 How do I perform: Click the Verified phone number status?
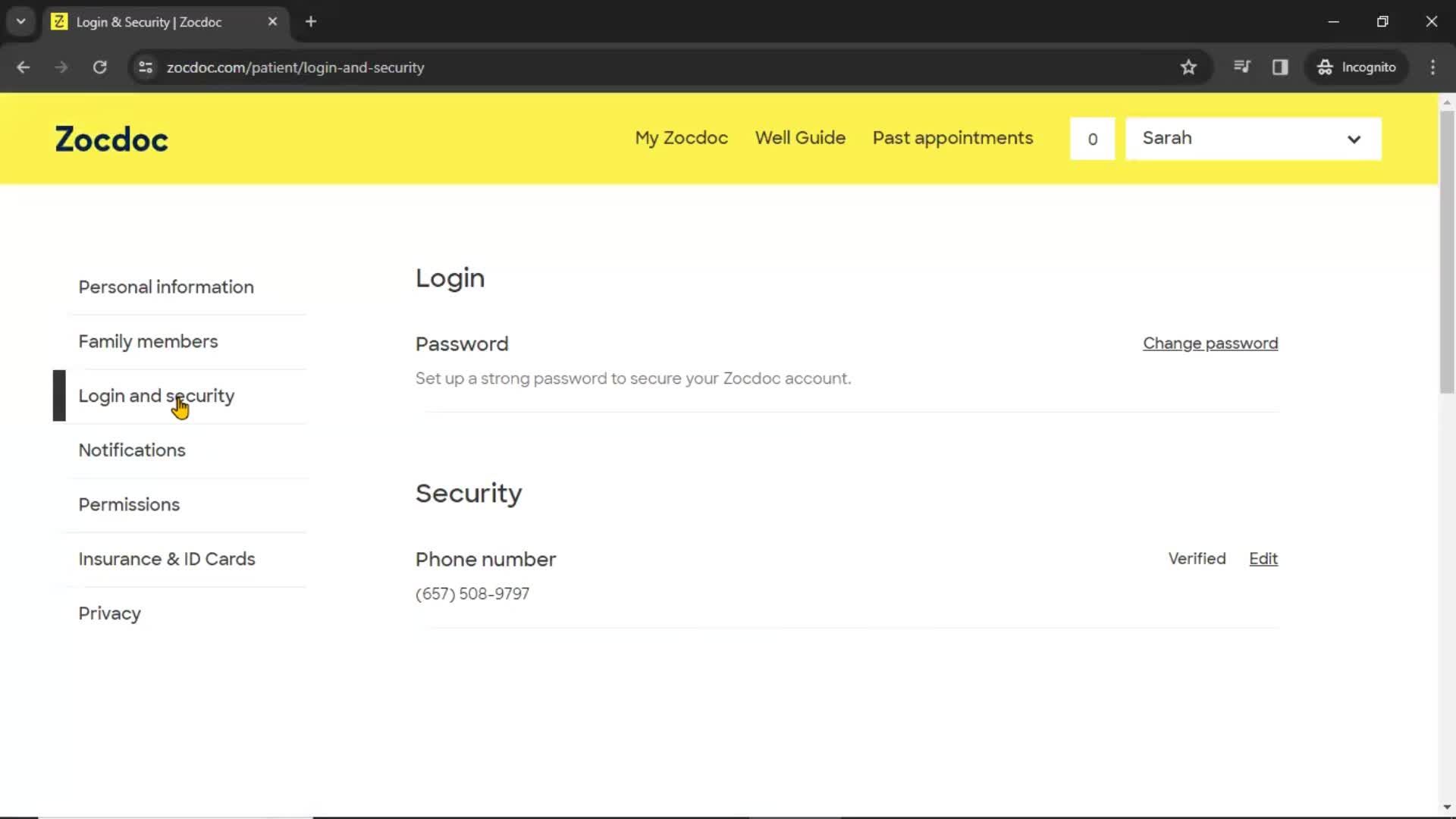click(1195, 558)
